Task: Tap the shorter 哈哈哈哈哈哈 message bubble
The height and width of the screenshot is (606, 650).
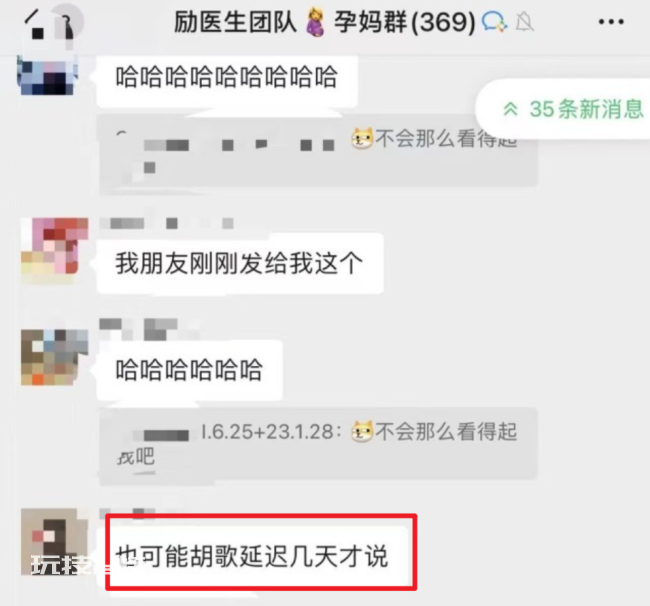Action: click(x=189, y=370)
